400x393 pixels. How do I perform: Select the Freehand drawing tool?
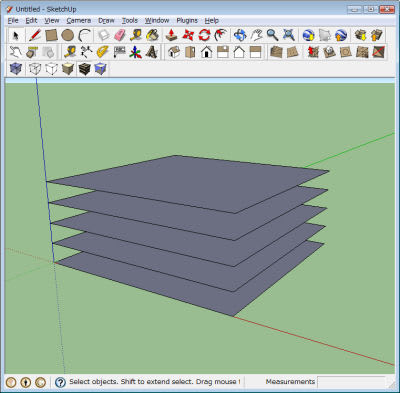point(16,52)
